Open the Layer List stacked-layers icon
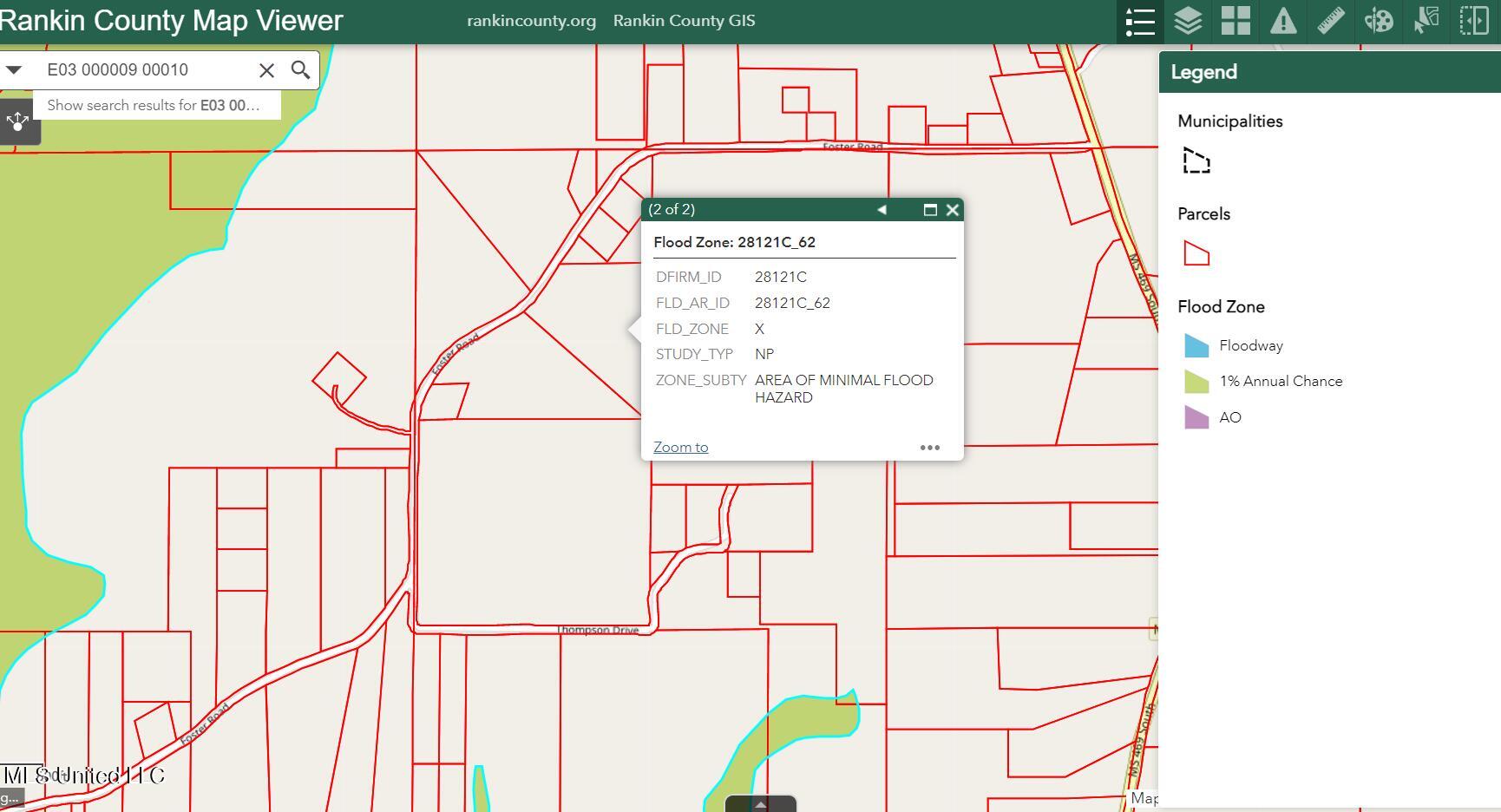This screenshot has width=1501, height=812. [1188, 22]
